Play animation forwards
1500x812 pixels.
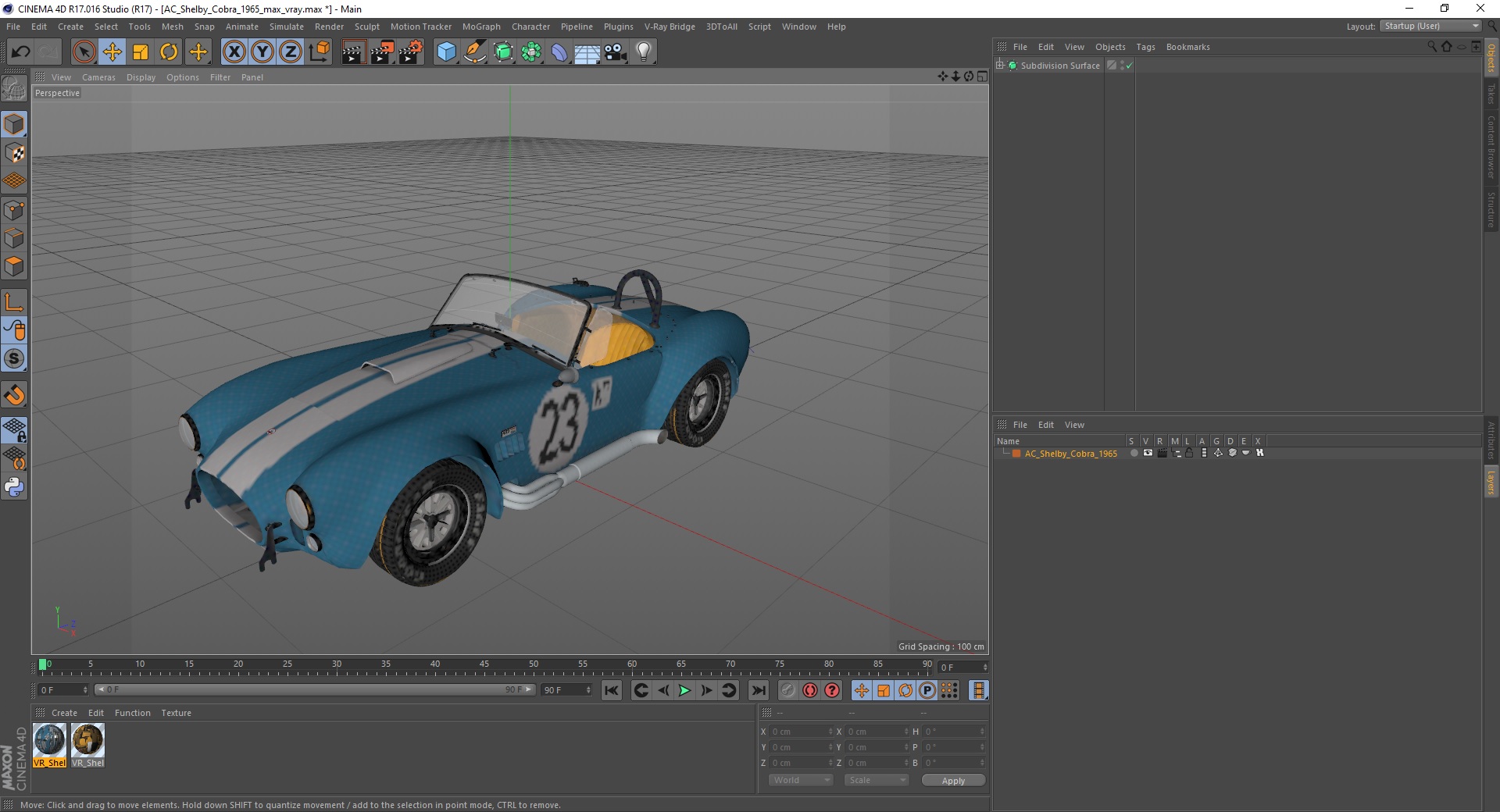pyautogui.click(x=684, y=690)
